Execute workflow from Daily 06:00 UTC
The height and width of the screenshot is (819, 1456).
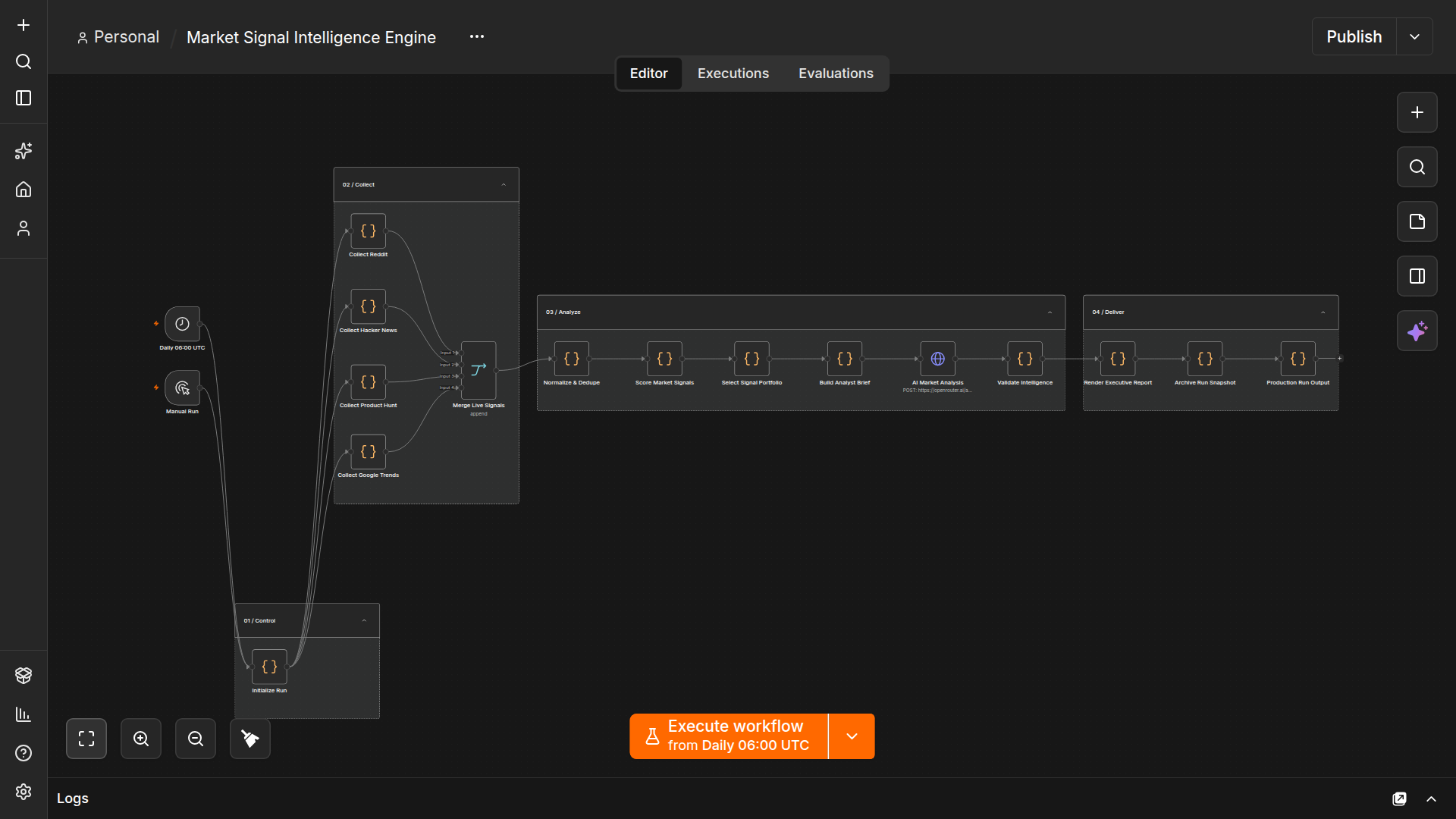729,736
